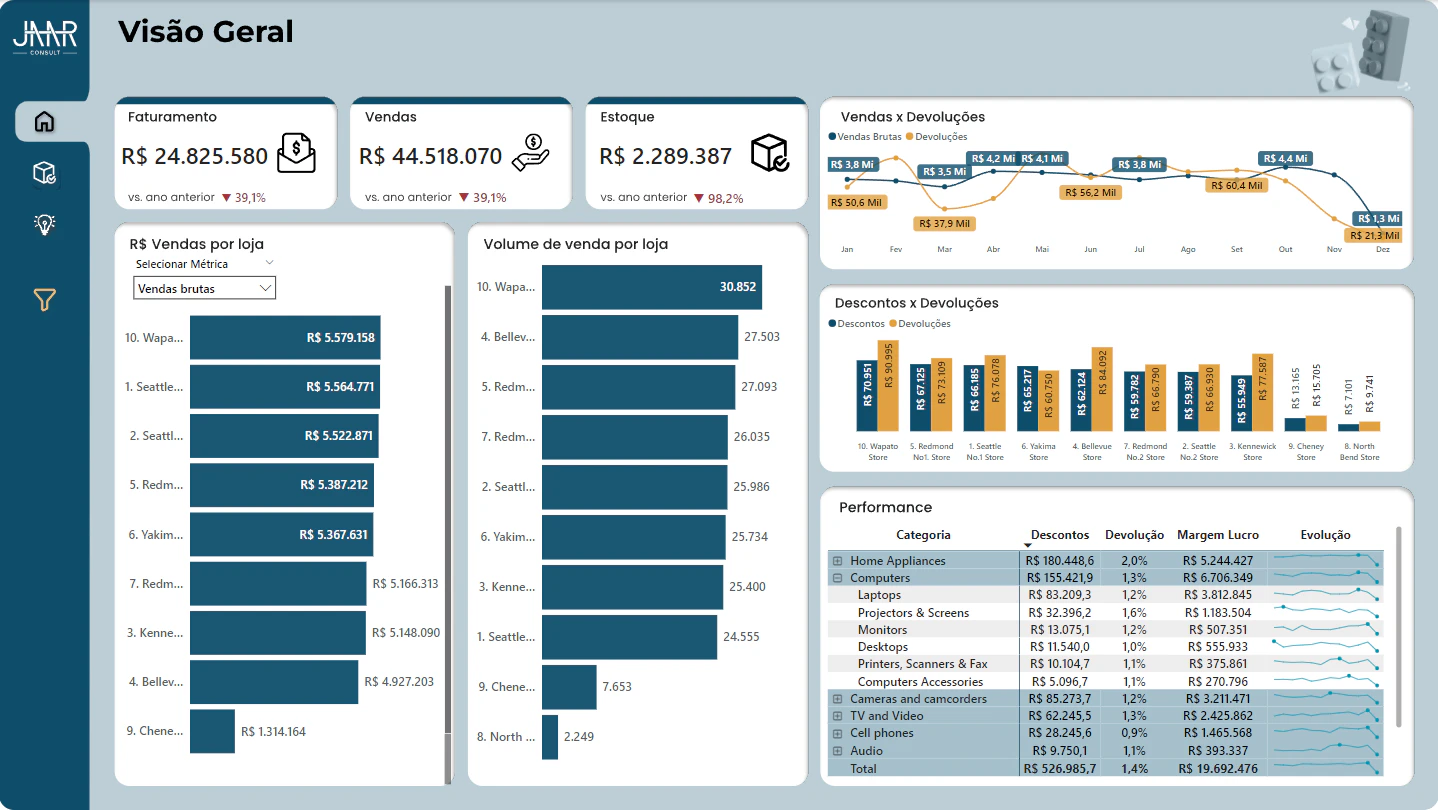Sort by the Devolução column header
Viewport: 1438px width, 810px height.
(1133, 535)
